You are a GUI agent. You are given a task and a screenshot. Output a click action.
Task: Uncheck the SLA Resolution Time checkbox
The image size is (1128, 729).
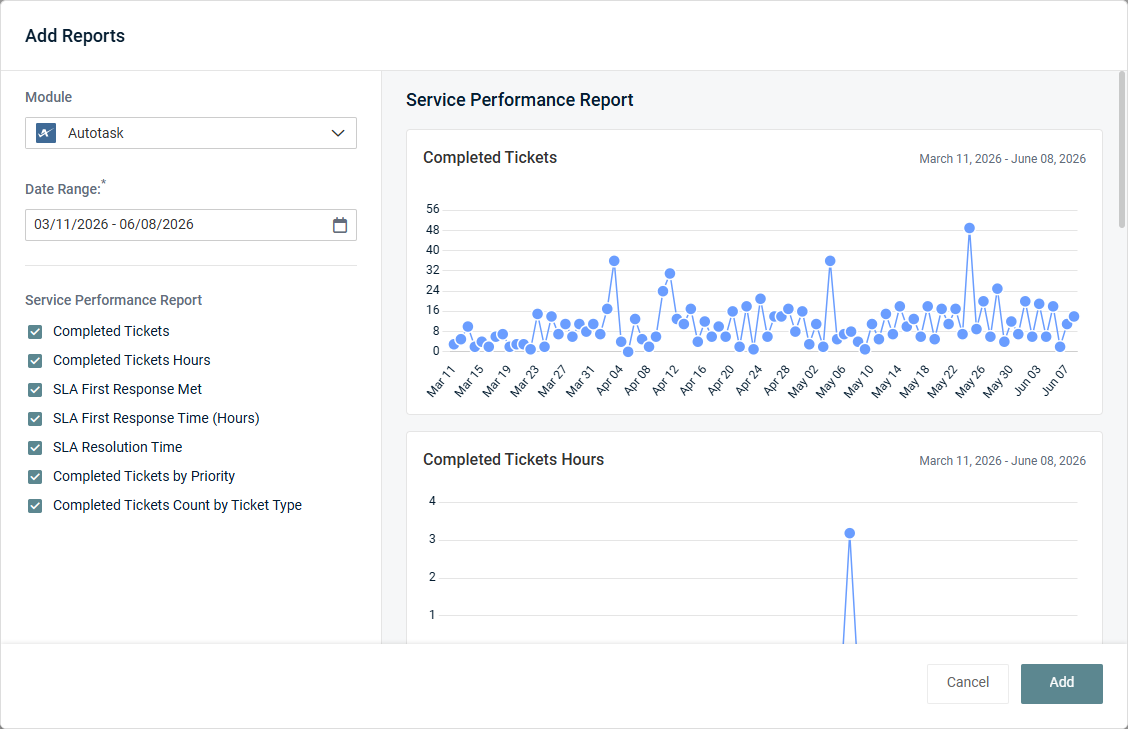click(x=35, y=448)
